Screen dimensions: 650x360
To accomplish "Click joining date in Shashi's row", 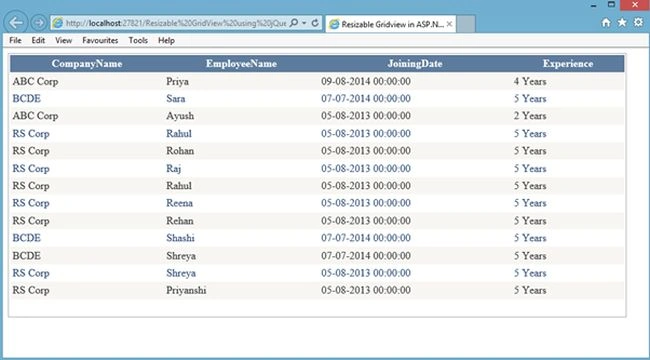I will [366, 238].
